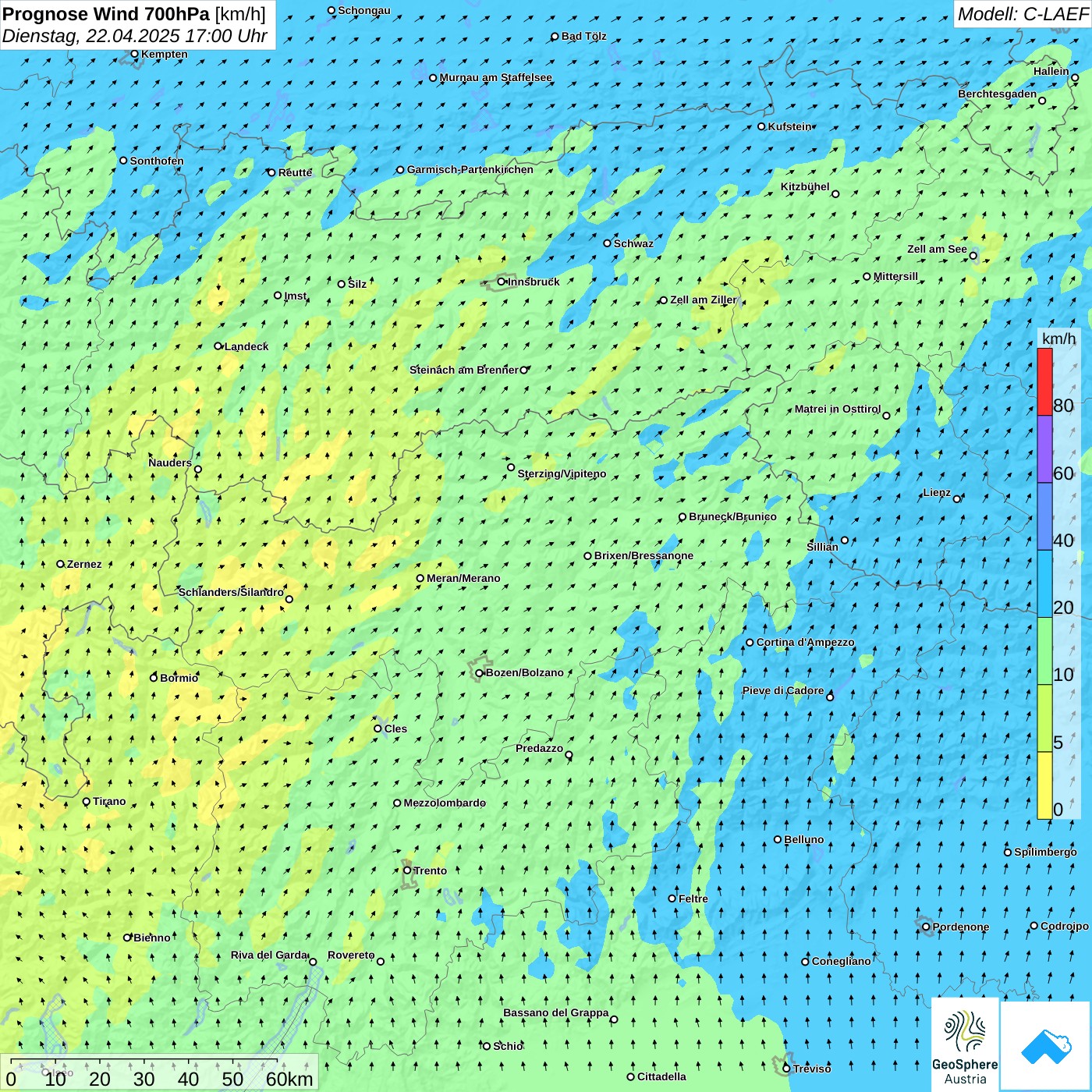Click the Lienz city label

[937, 493]
